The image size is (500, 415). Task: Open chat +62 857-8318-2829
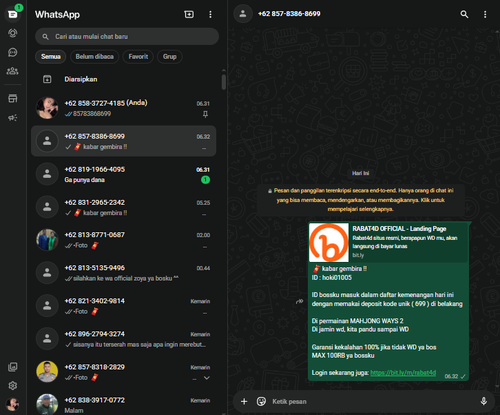[x=124, y=372]
